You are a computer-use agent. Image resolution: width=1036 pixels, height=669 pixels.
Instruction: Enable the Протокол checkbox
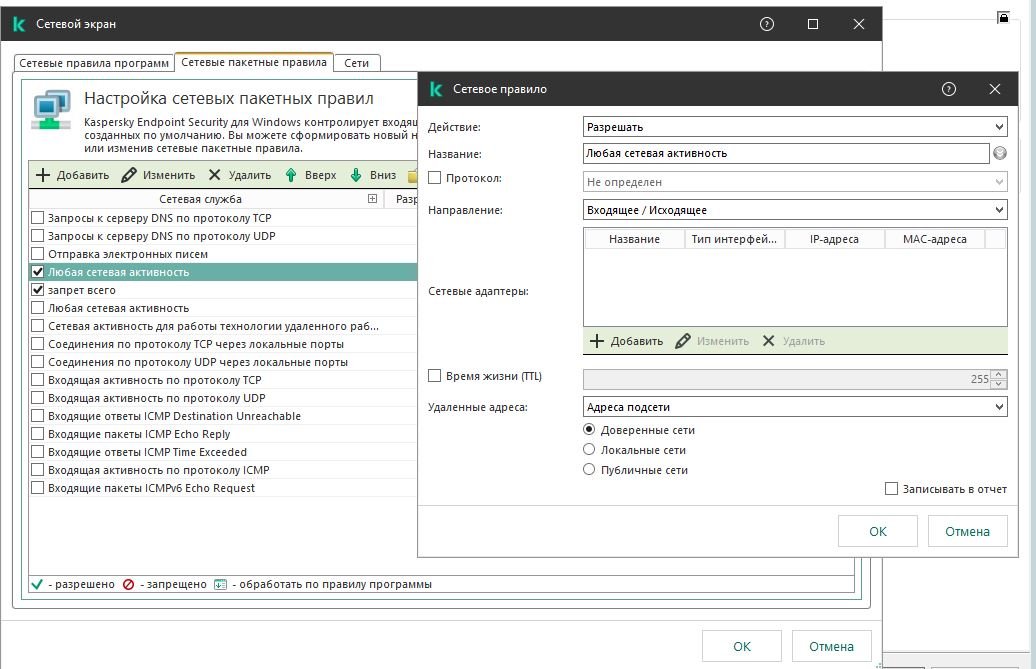tap(435, 178)
